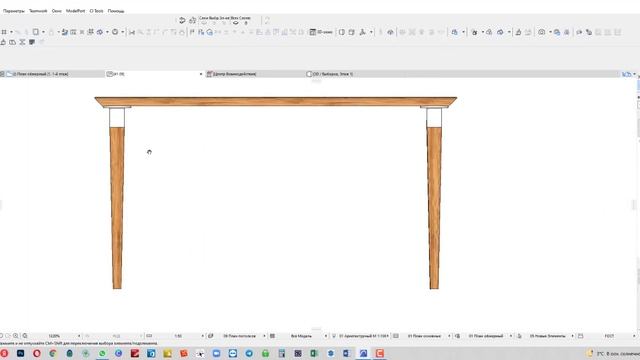Open the Teamwork menu

[x=38, y=11]
